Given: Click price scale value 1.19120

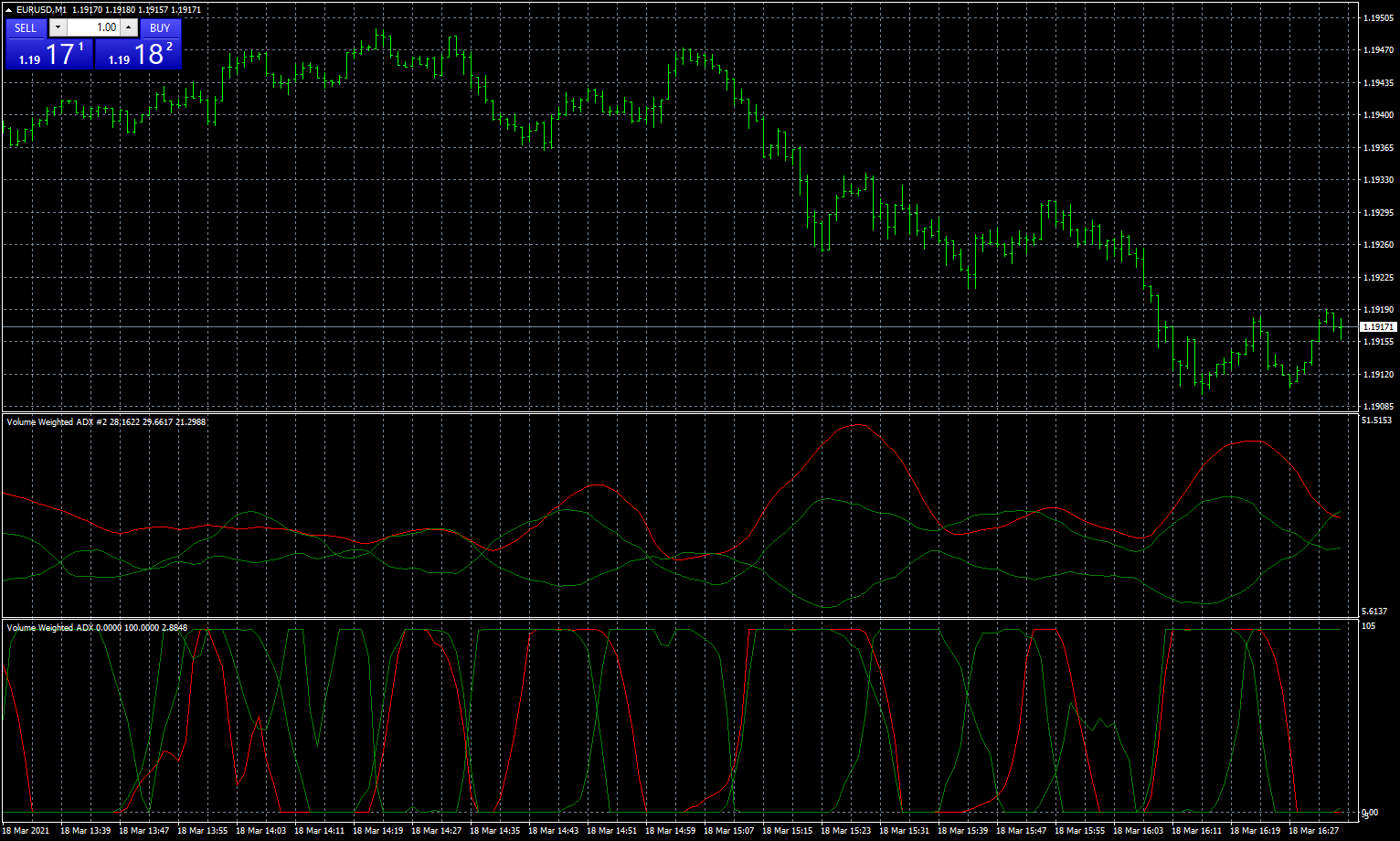Looking at the screenshot, I should point(1378,375).
